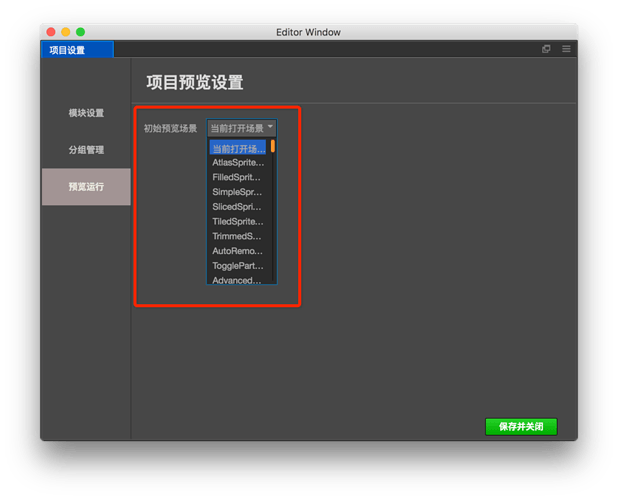Screen dimensions: 619x500
Task: Choose the Advanced... scene option
Action: [238, 279]
